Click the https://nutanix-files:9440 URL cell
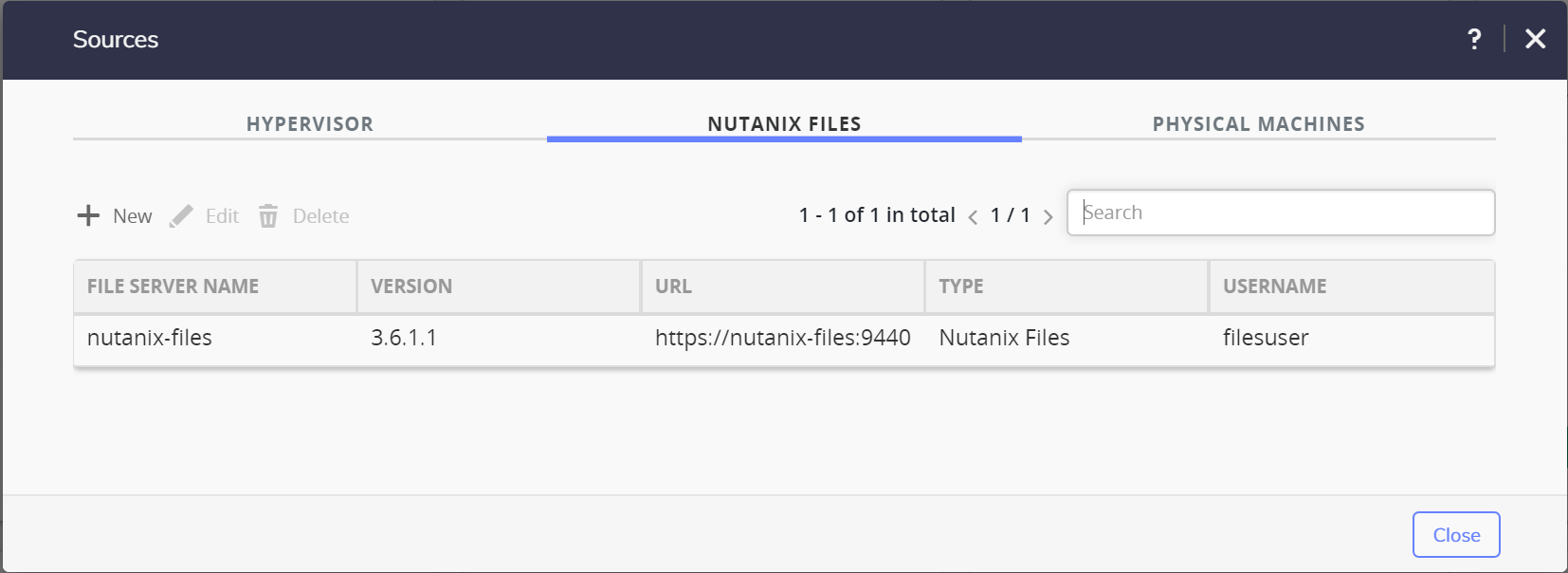1568x573 pixels. [x=783, y=338]
